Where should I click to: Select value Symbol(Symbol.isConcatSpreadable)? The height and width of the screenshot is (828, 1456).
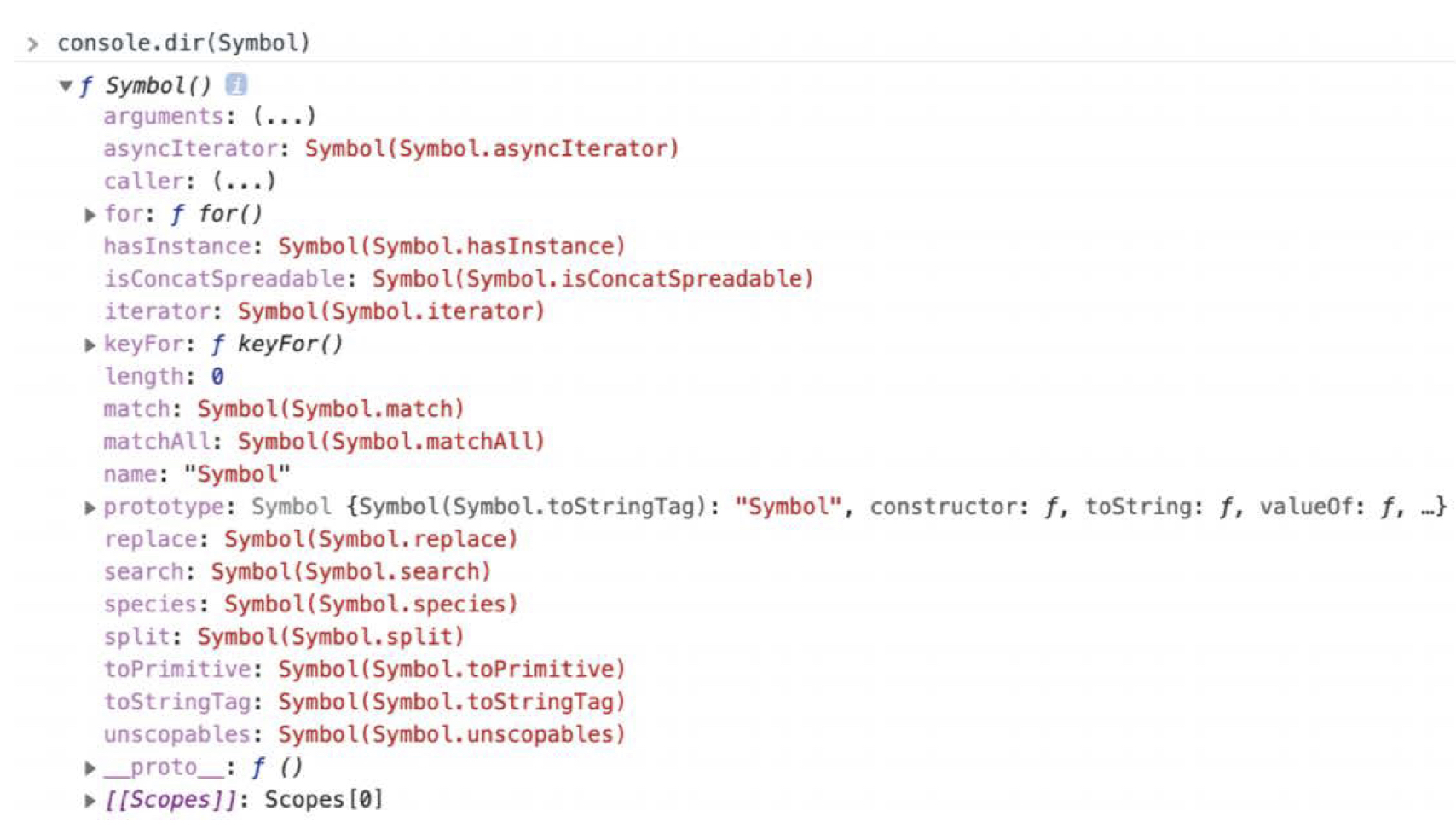pyautogui.click(x=593, y=279)
